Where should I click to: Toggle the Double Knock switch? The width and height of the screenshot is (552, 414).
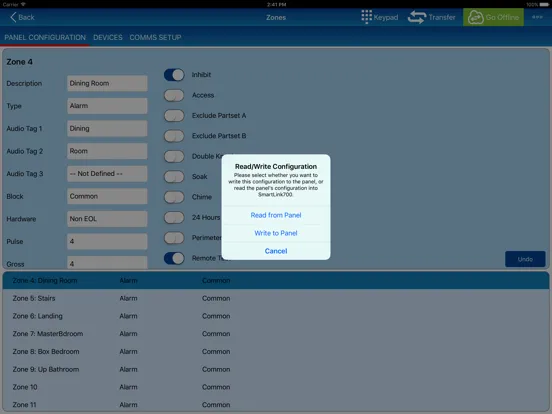174,156
